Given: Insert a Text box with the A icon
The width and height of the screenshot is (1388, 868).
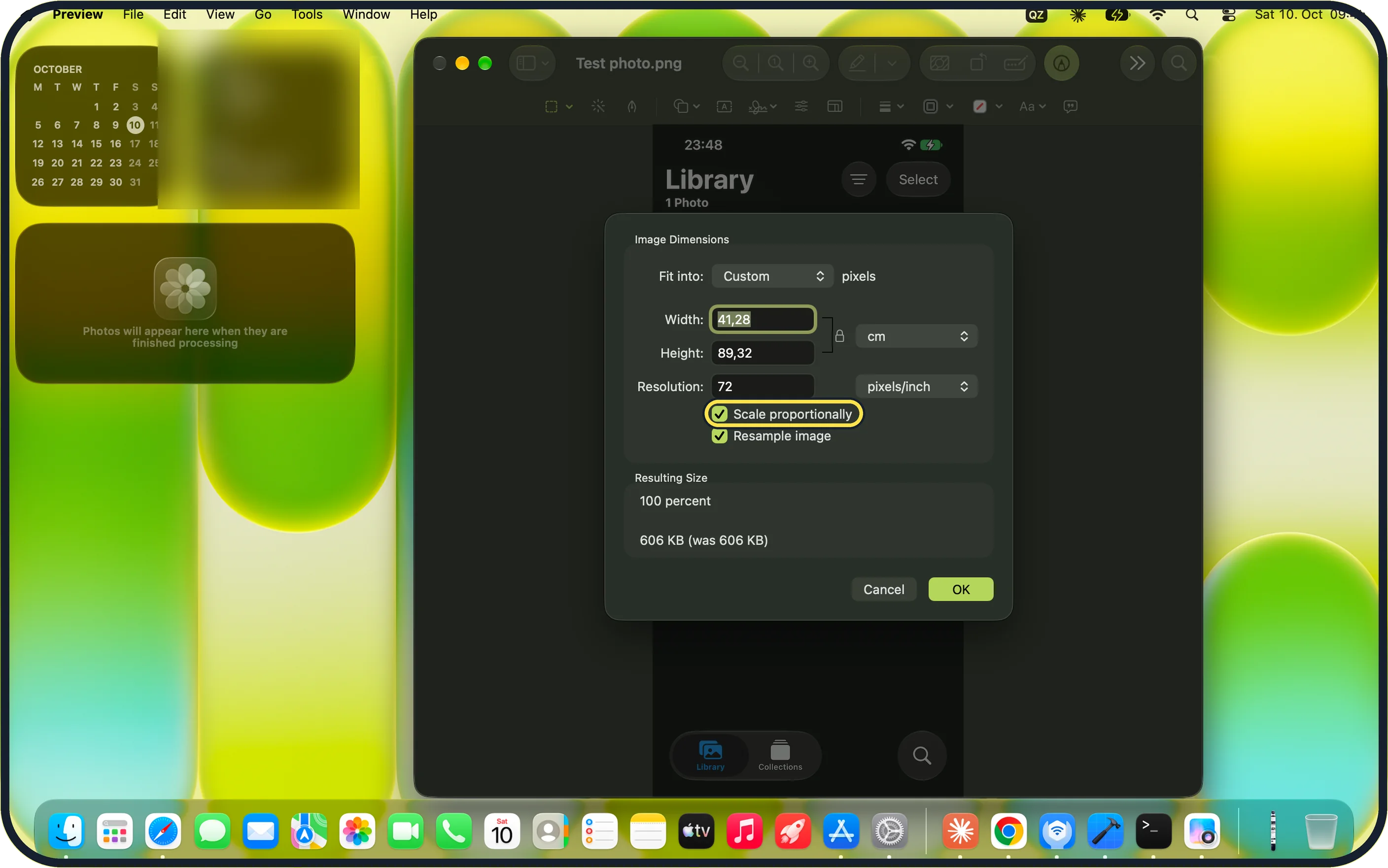Looking at the screenshot, I should click(724, 106).
